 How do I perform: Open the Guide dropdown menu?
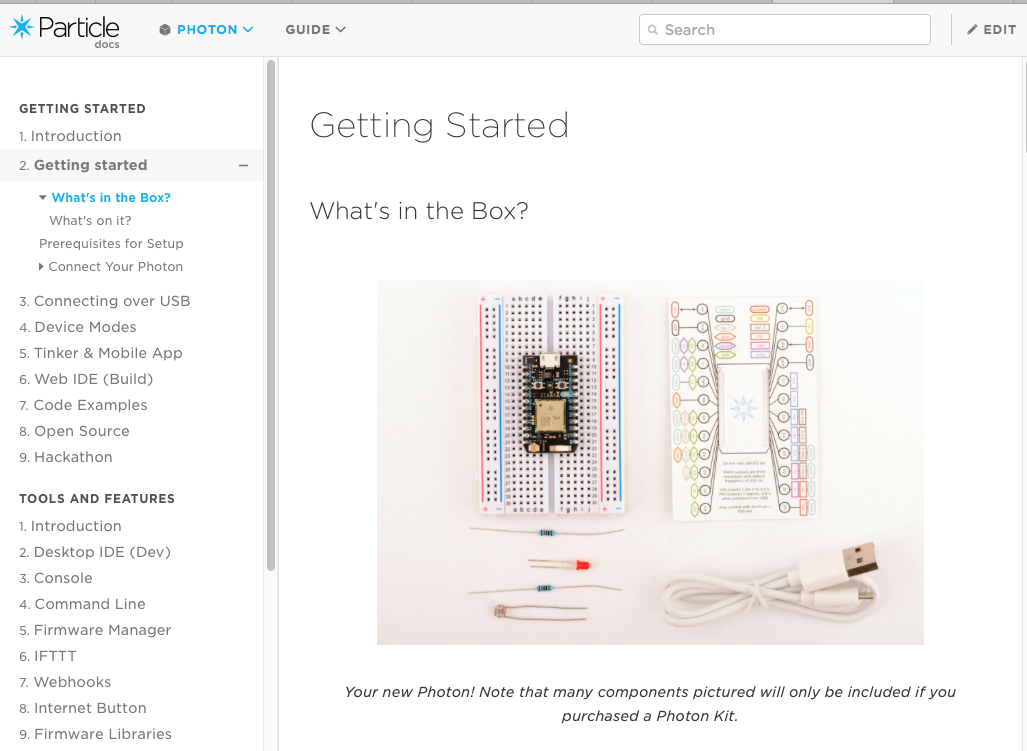(x=315, y=29)
